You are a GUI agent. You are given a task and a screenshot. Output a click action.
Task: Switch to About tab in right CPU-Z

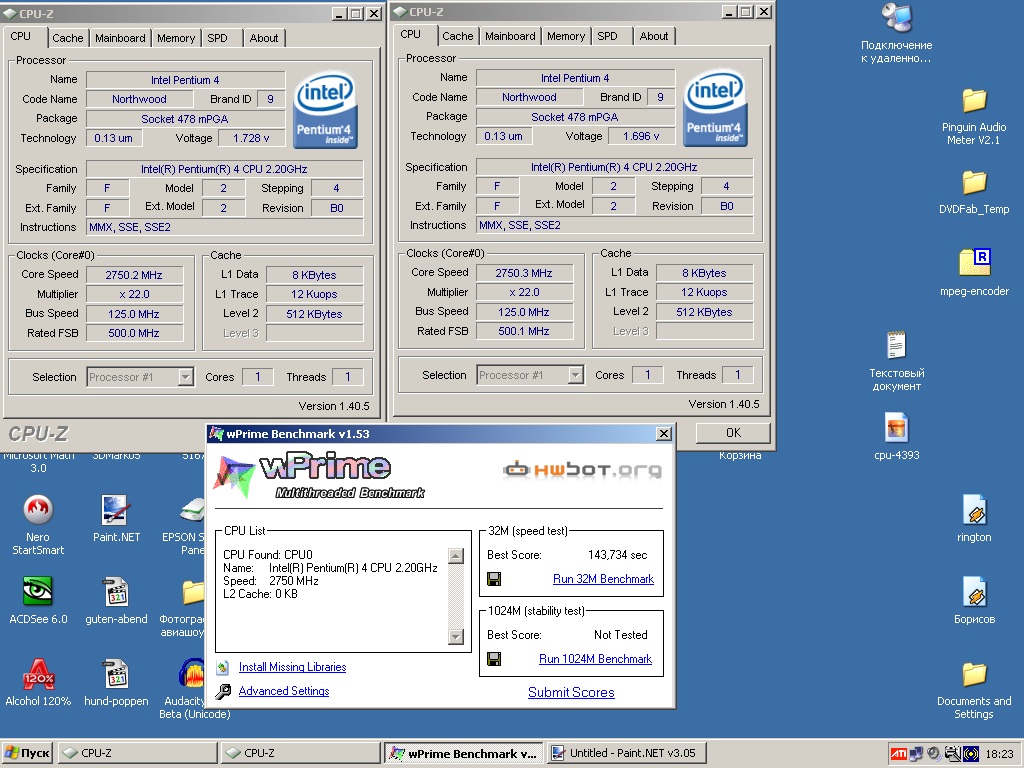pyautogui.click(x=654, y=36)
